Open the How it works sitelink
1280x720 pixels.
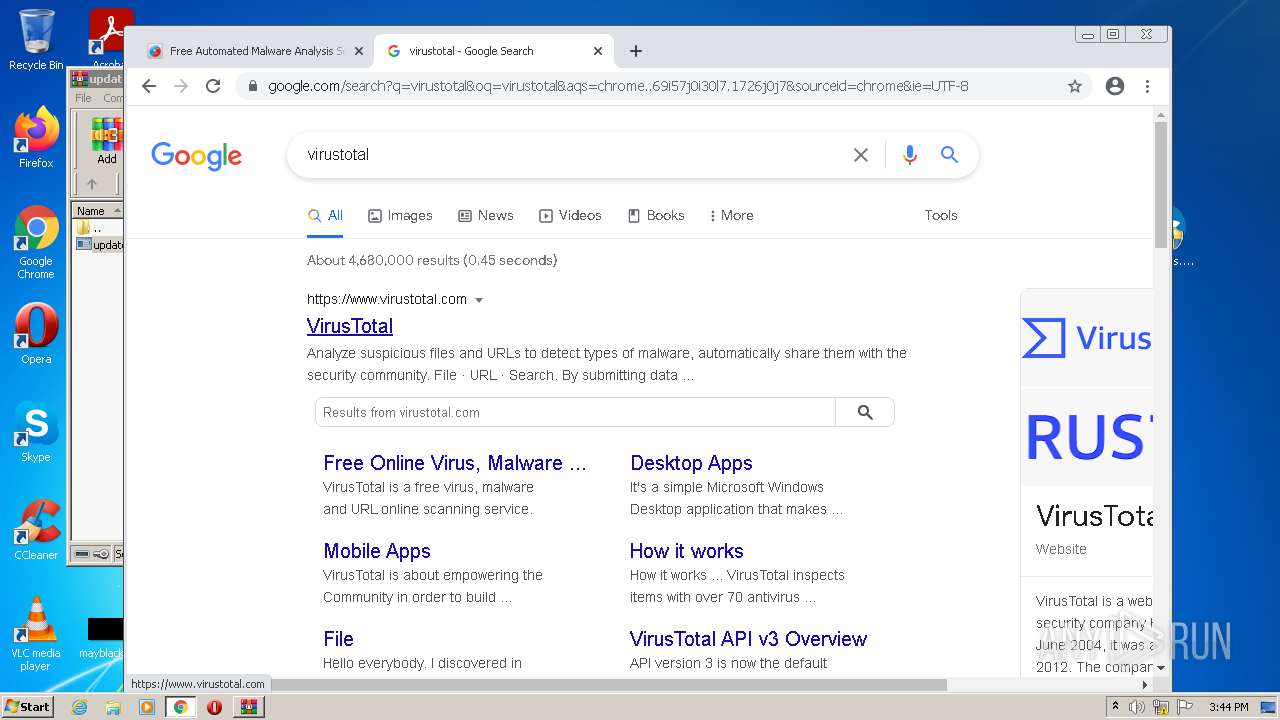(x=687, y=551)
